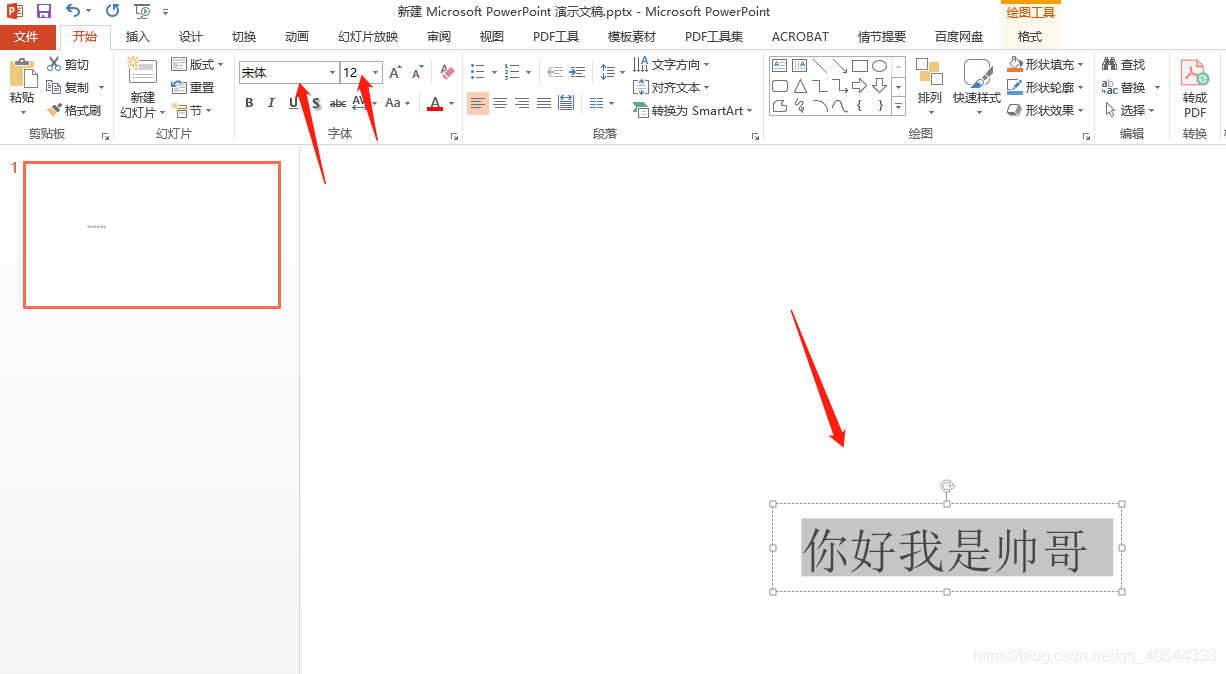Select the right arrow block shape
1226x674 pixels.
tap(859, 86)
